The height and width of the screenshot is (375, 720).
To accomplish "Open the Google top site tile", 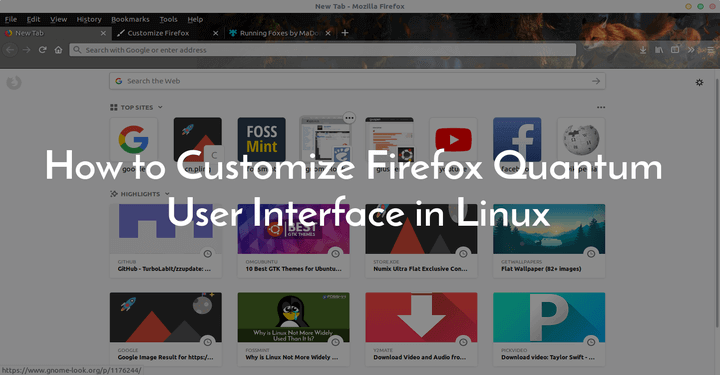I will (x=134, y=140).
